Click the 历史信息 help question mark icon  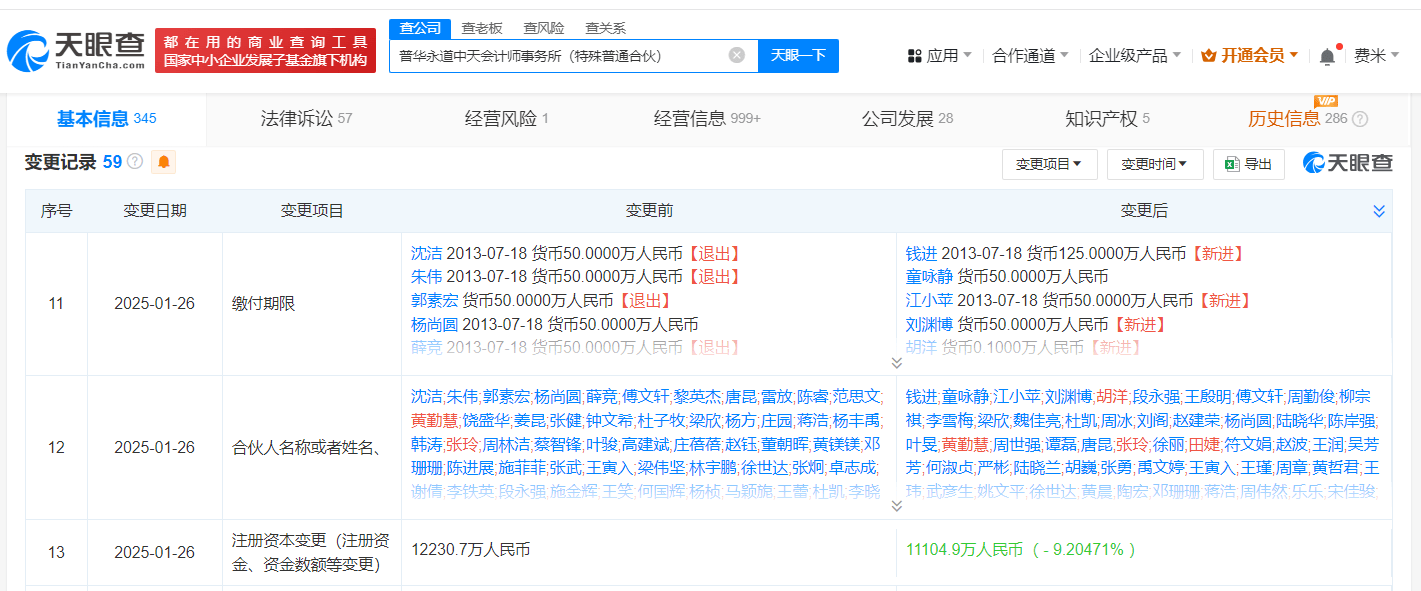pos(1360,119)
